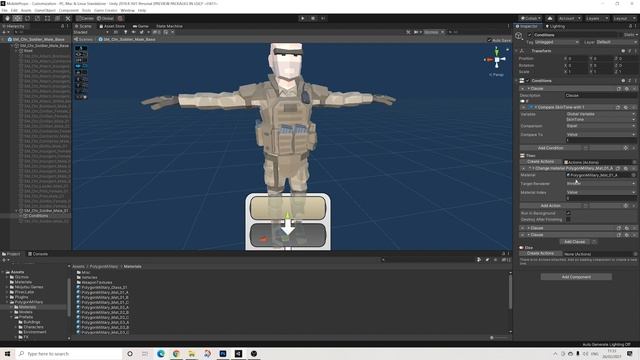Select the Hand tool in Unity toolbar
The height and width of the screenshot is (360, 640).
coord(7,18)
